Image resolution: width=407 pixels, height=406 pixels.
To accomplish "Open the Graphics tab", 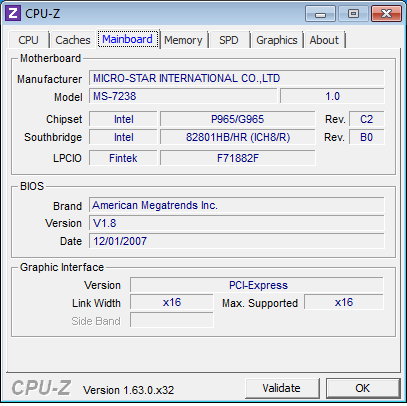I will (277, 40).
